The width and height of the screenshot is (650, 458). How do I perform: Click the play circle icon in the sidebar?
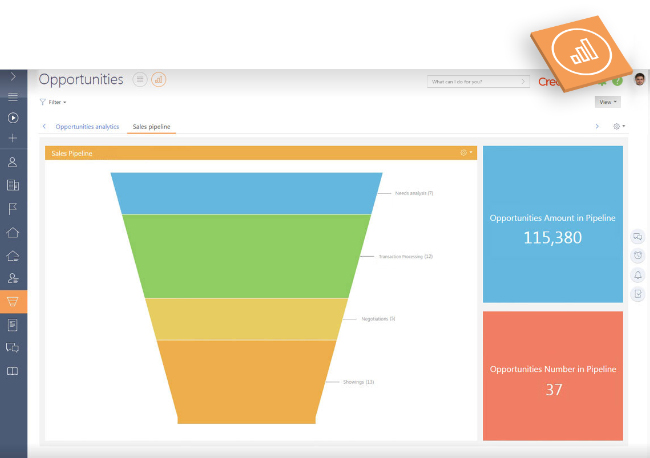pos(13,118)
